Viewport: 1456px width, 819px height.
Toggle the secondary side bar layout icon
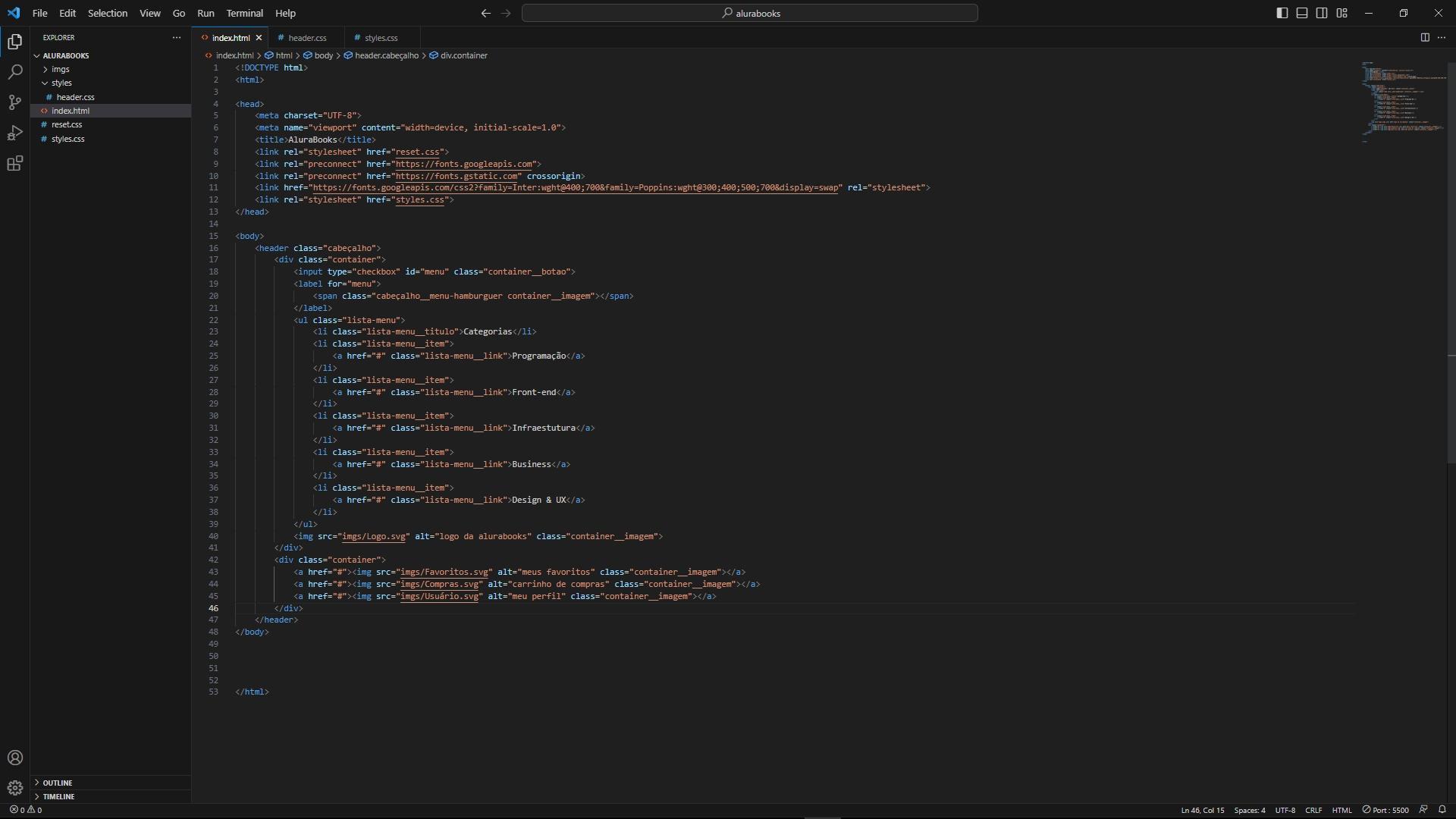[1322, 13]
